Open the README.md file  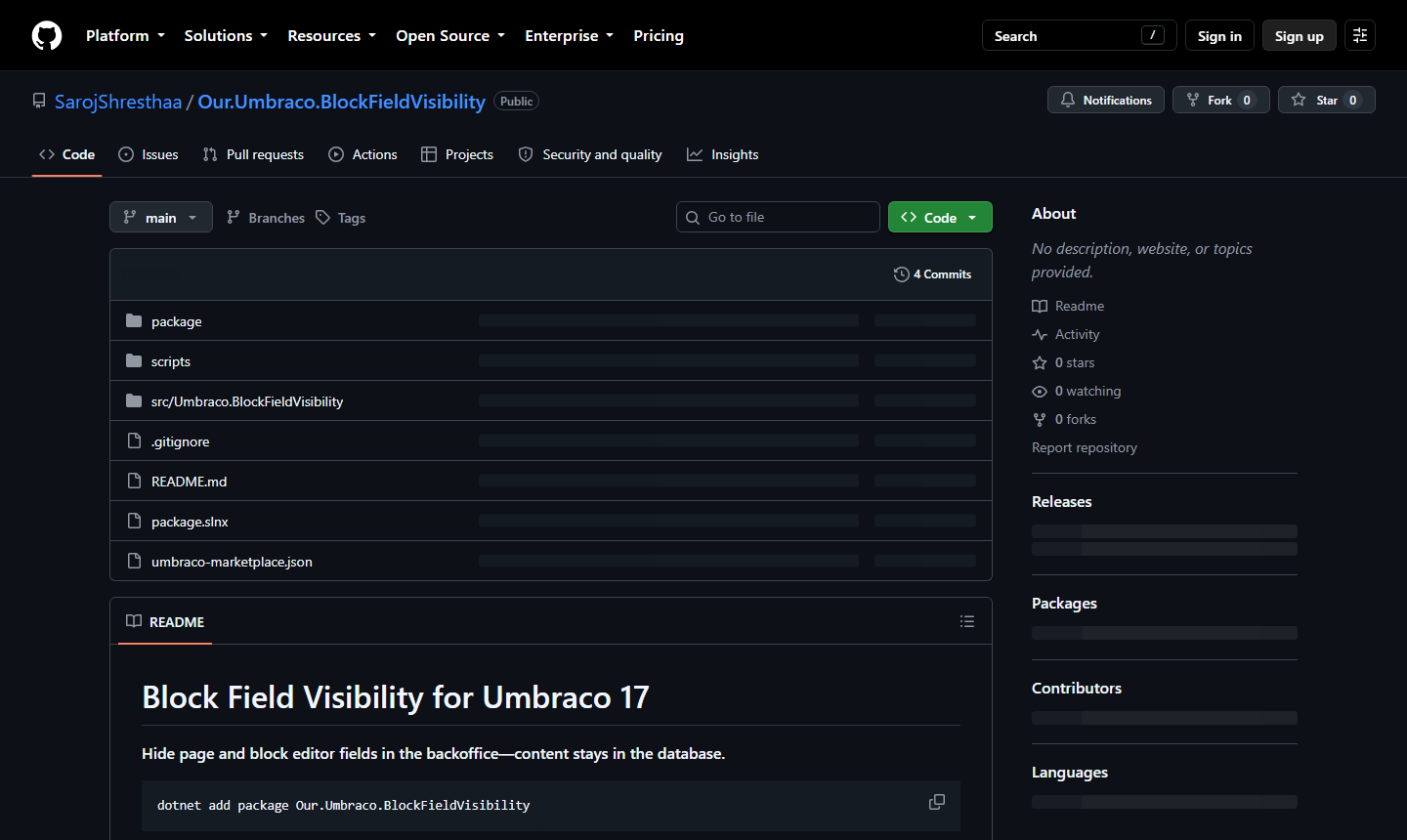pyautogui.click(x=190, y=482)
